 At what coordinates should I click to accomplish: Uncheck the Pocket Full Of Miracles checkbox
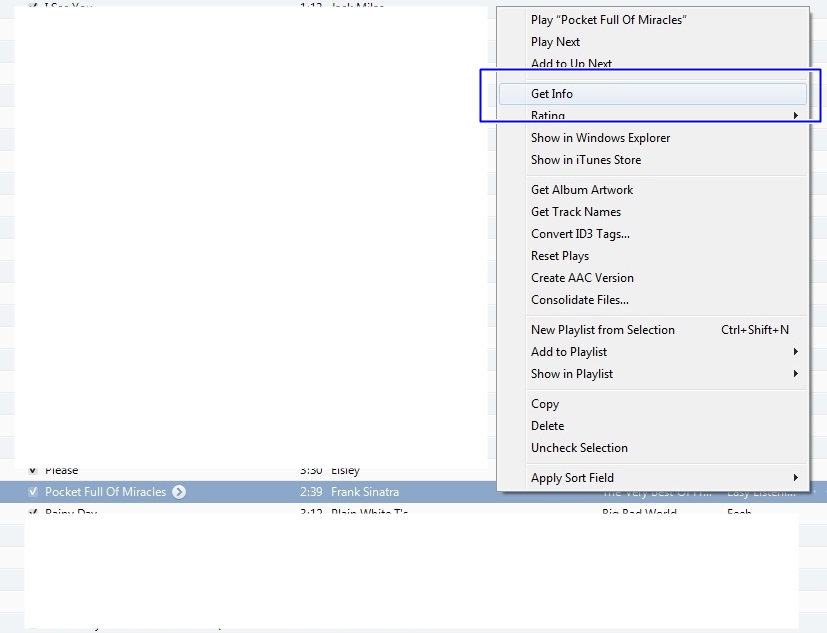tap(33, 492)
